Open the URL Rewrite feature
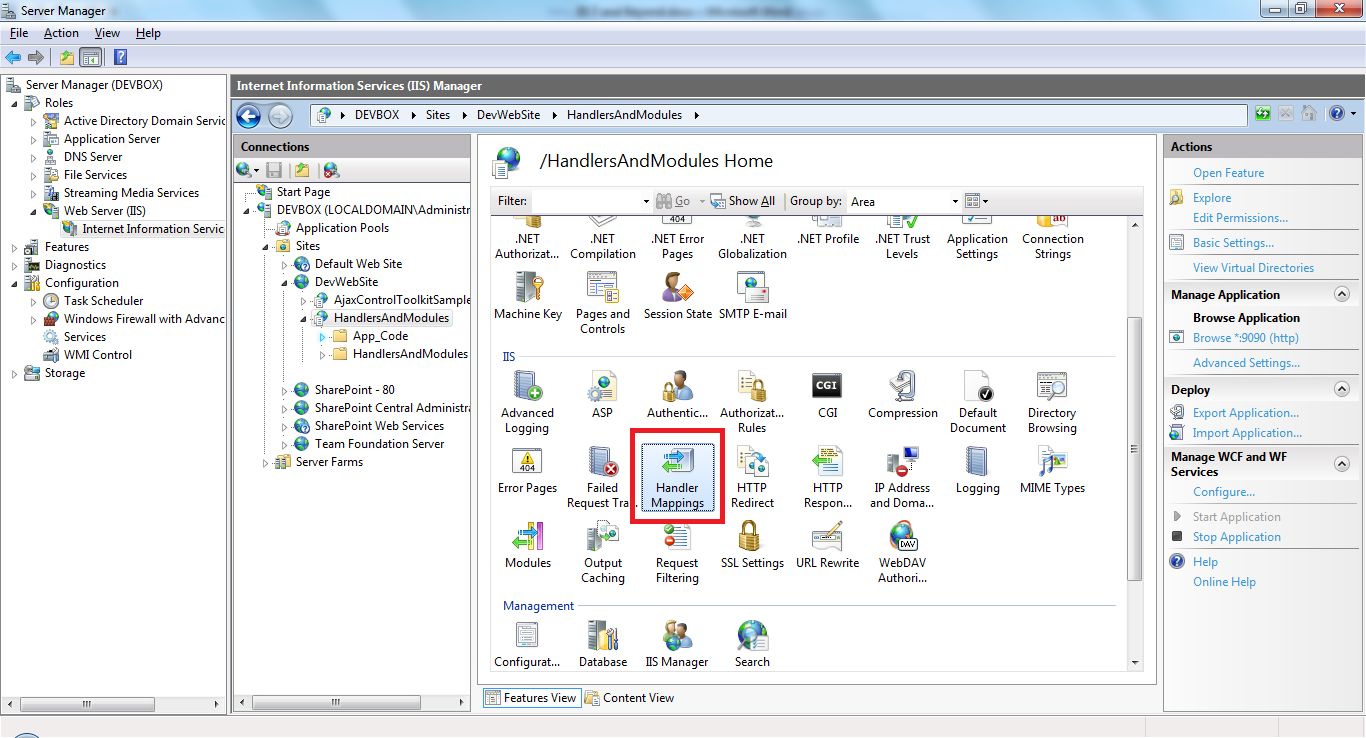The width and height of the screenshot is (1366, 738). 827,546
